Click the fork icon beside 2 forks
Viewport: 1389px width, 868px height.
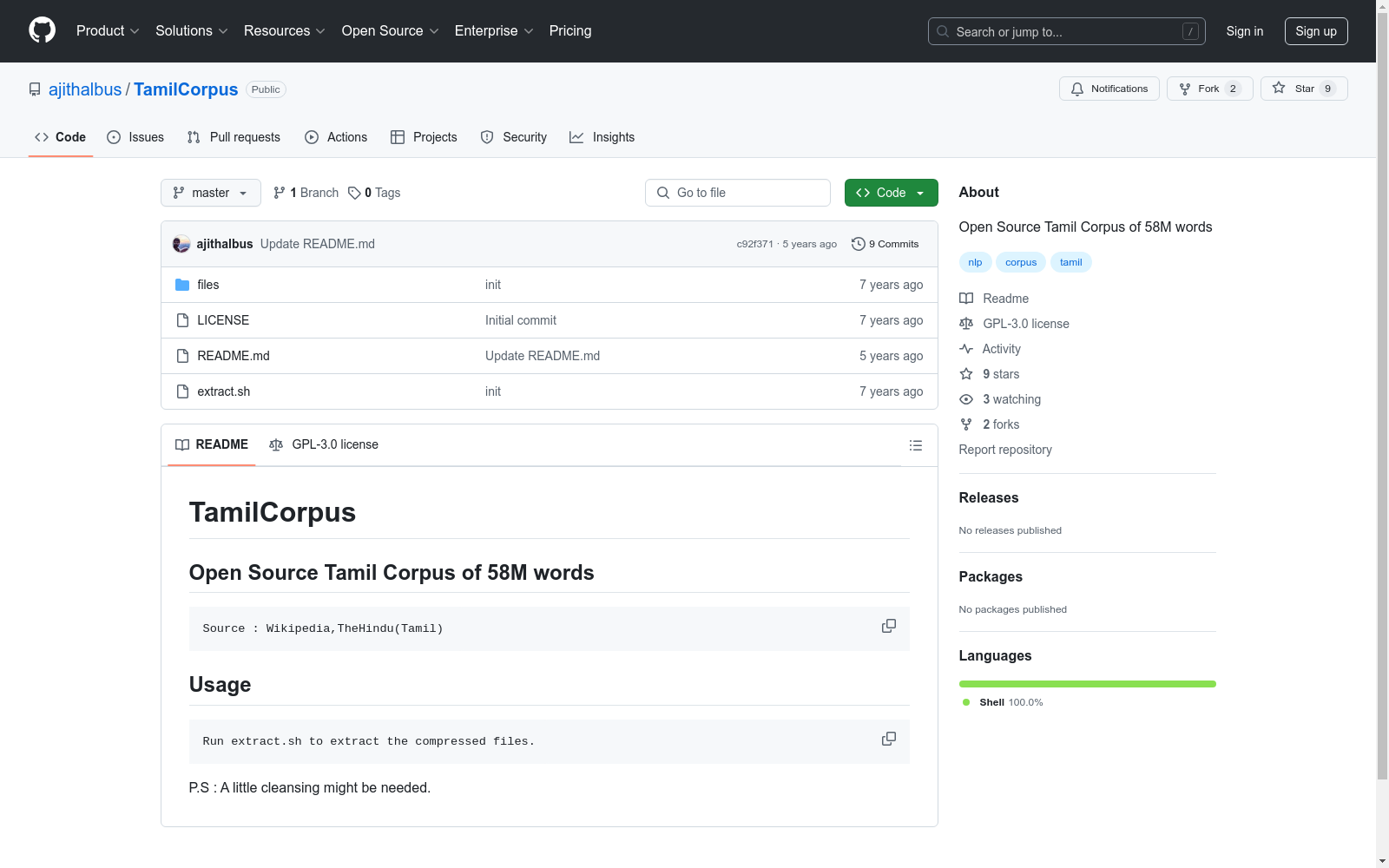[966, 424]
